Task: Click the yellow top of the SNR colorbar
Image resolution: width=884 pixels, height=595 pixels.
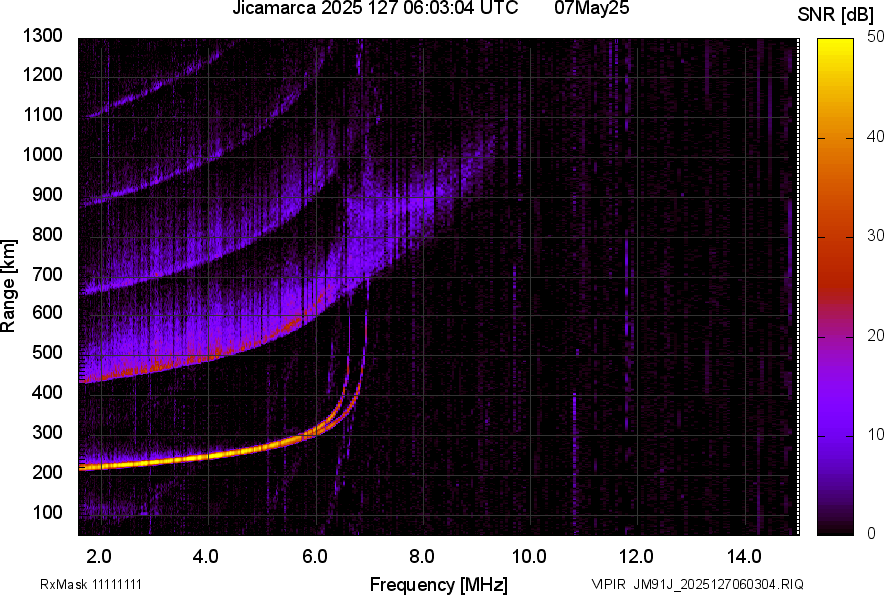Action: [x=835, y=48]
